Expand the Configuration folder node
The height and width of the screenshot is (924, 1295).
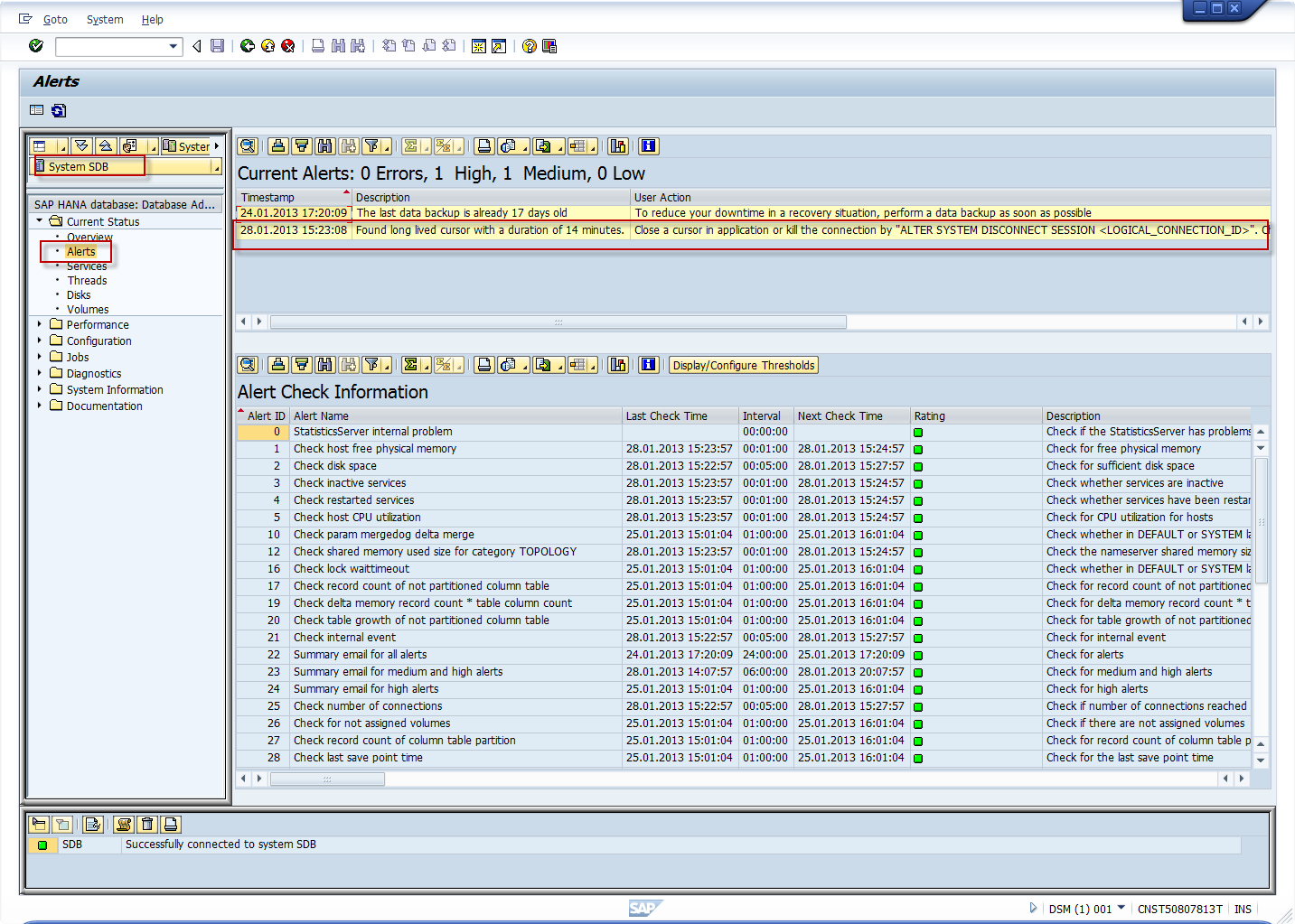coord(39,341)
